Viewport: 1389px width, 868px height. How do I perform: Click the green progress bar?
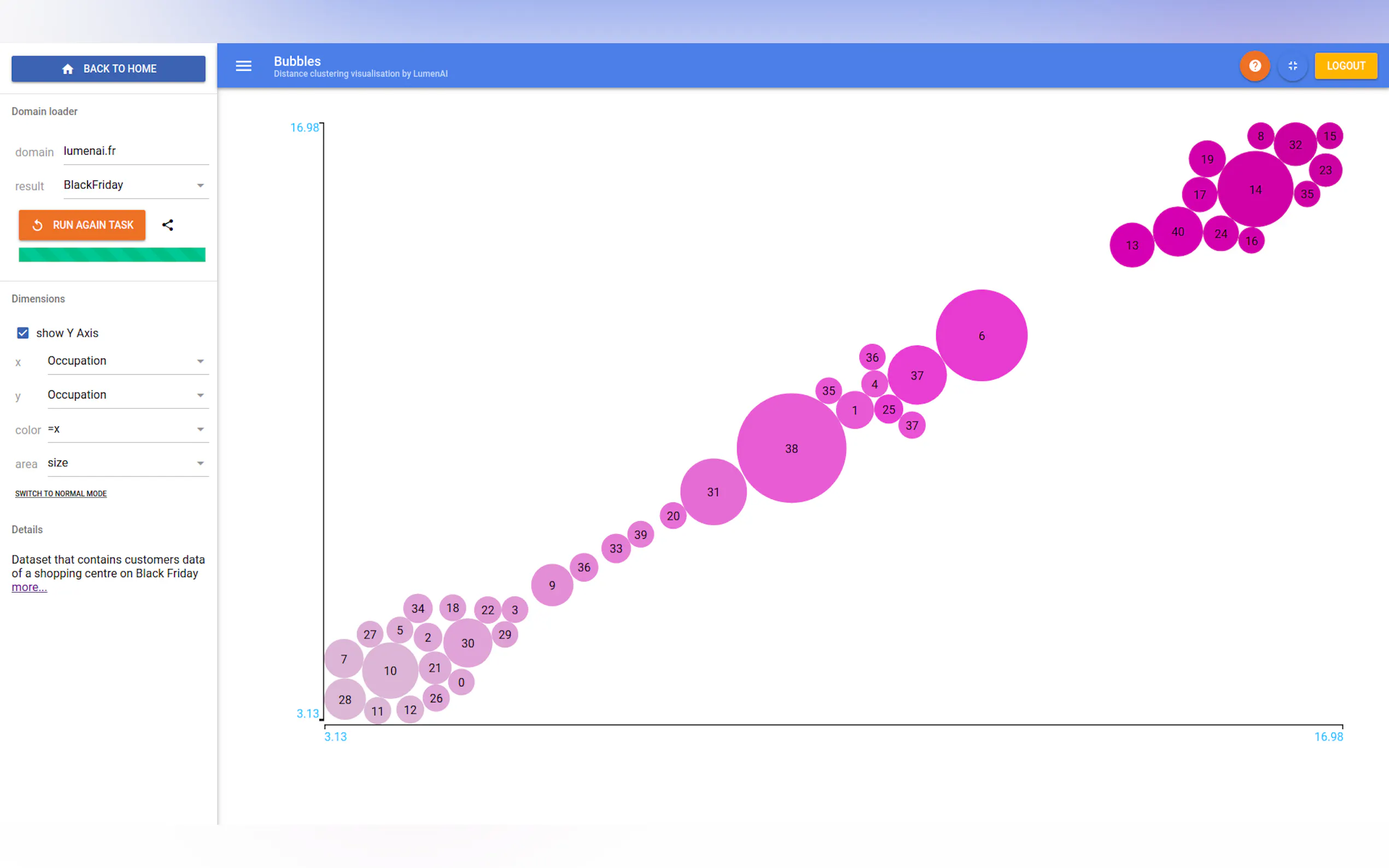(112, 255)
